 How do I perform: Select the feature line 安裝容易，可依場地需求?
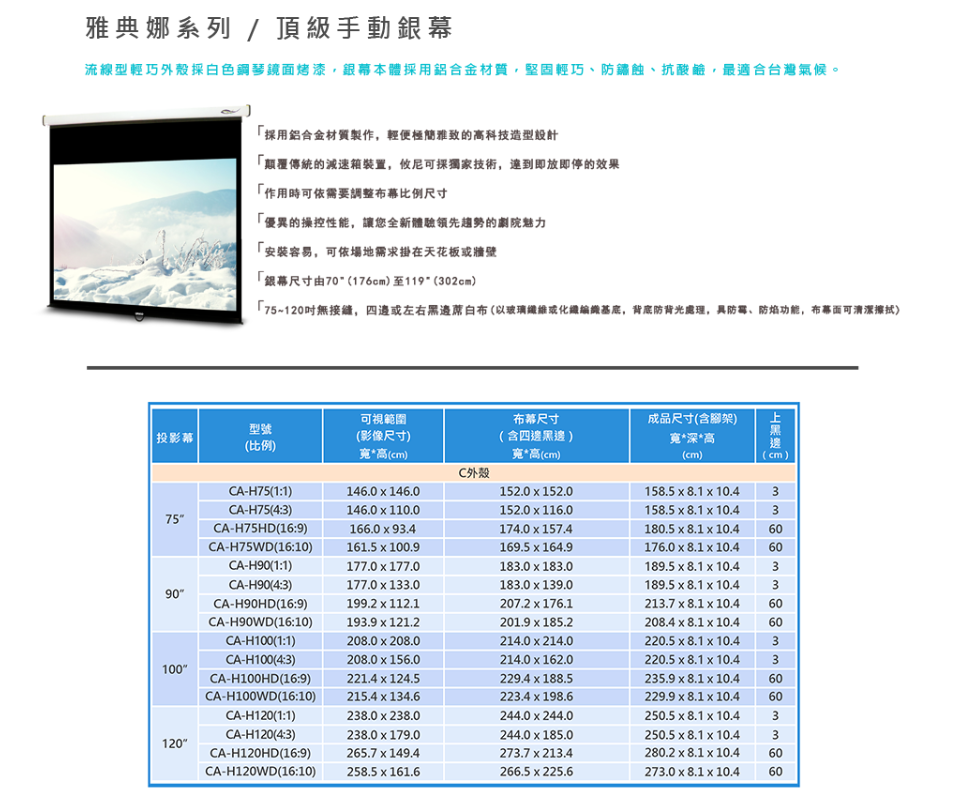pos(377,251)
